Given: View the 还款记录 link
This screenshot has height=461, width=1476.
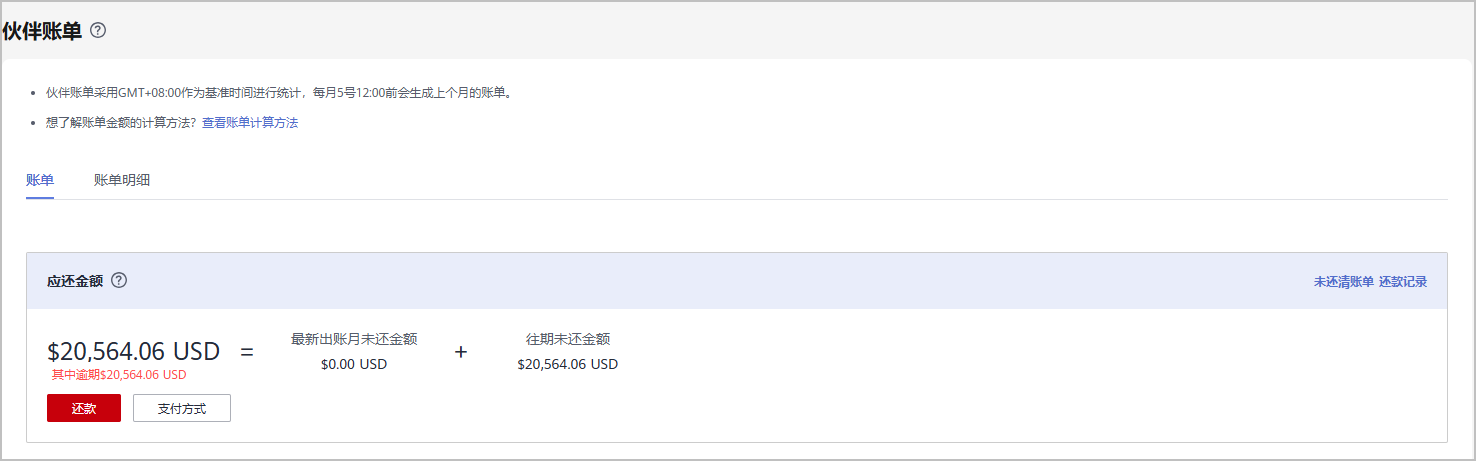Looking at the screenshot, I should click(x=1403, y=282).
